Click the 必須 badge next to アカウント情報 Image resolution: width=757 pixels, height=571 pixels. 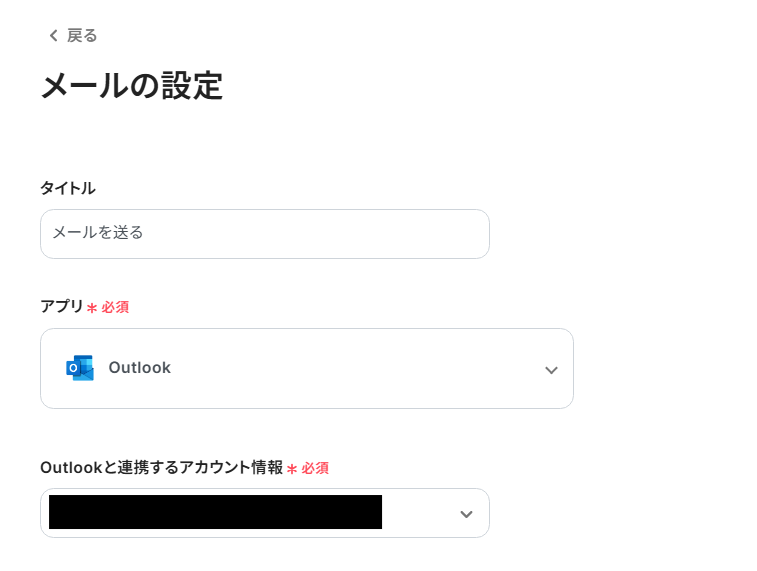(315, 467)
